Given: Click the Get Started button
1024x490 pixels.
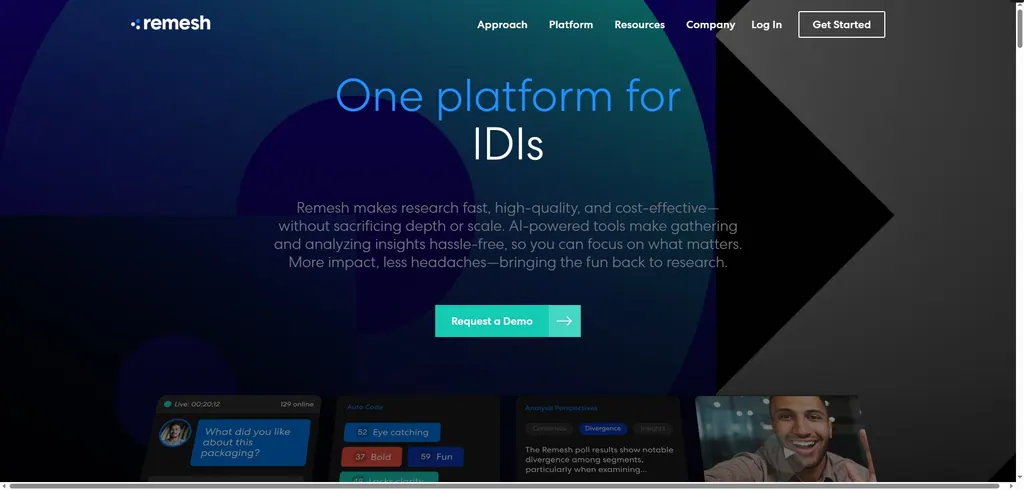Looking at the screenshot, I should click(841, 25).
